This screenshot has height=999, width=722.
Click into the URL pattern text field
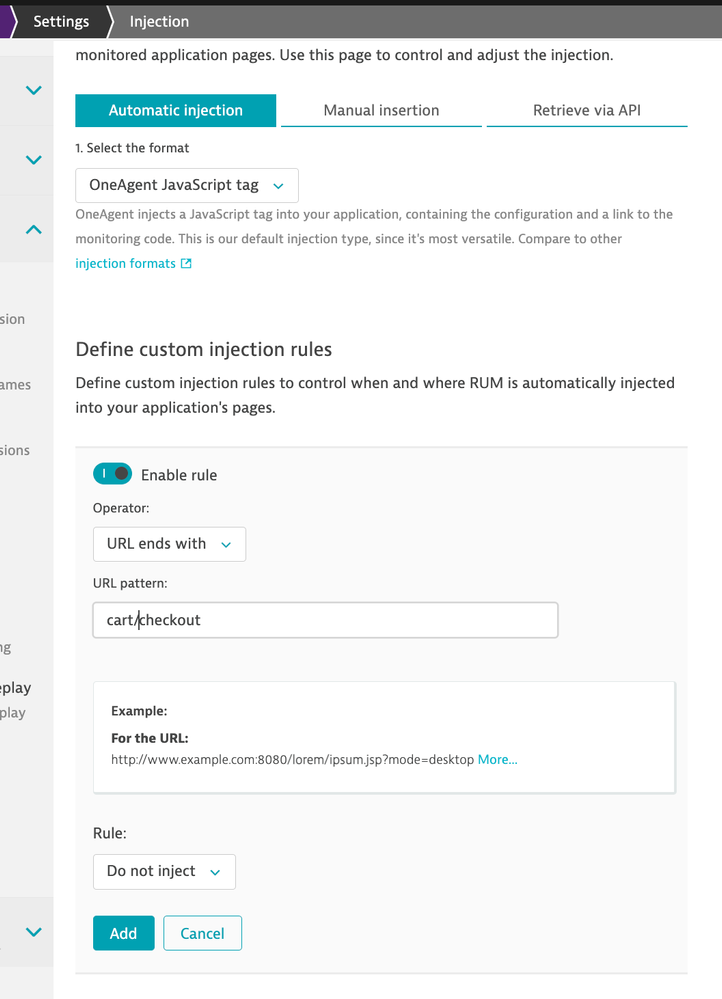325,620
